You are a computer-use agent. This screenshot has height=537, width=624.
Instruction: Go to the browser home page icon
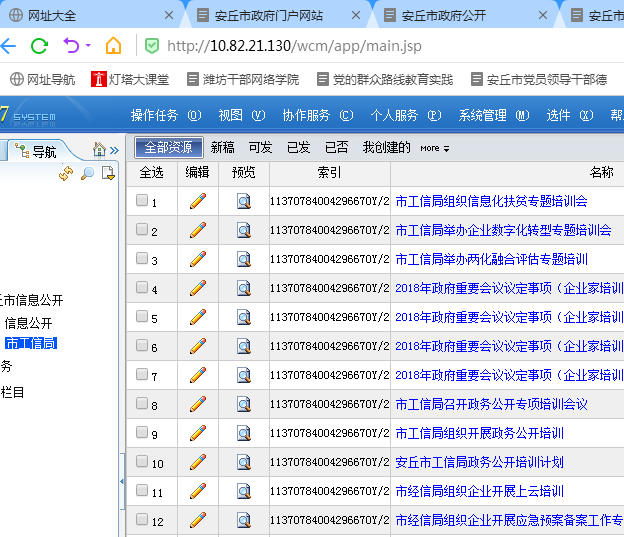(x=113, y=45)
